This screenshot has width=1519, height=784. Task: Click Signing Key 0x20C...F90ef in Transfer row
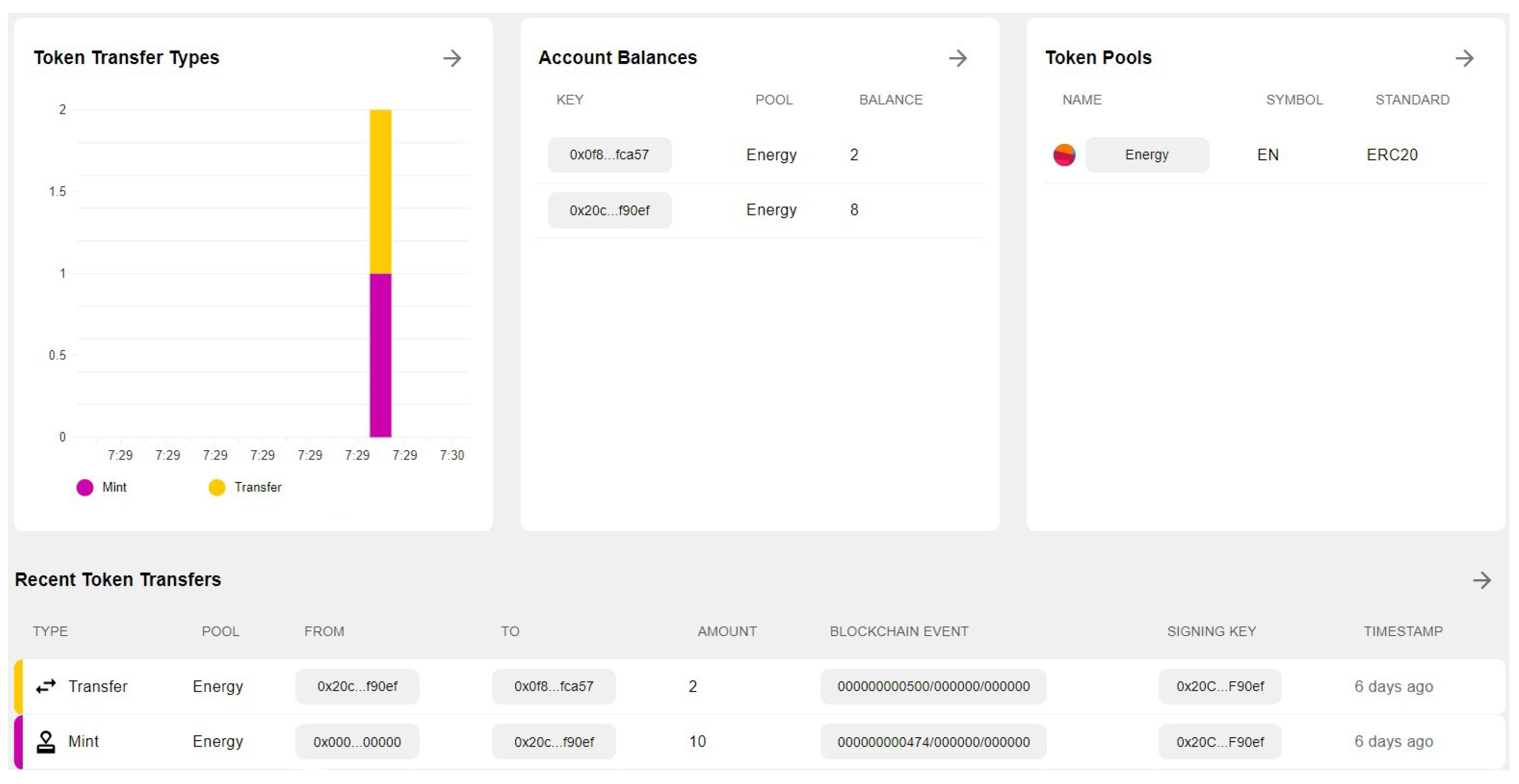coord(1220,686)
